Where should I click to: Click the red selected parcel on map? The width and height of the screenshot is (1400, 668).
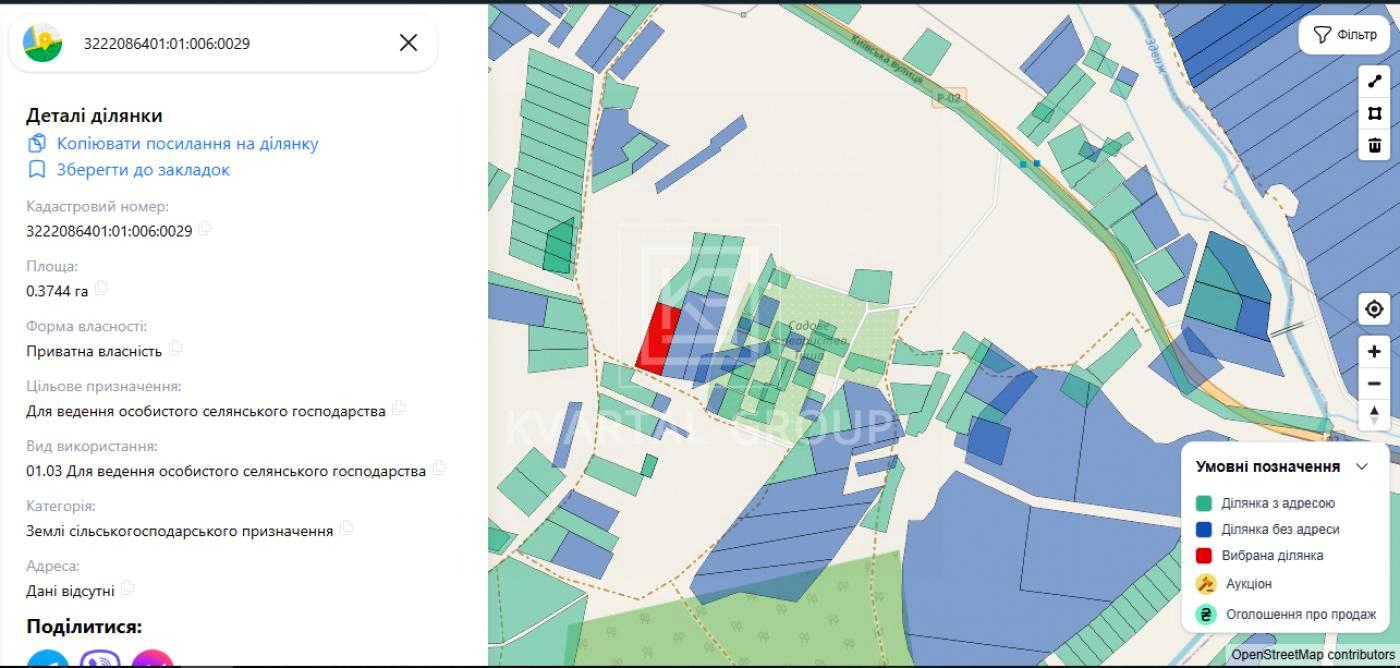656,340
